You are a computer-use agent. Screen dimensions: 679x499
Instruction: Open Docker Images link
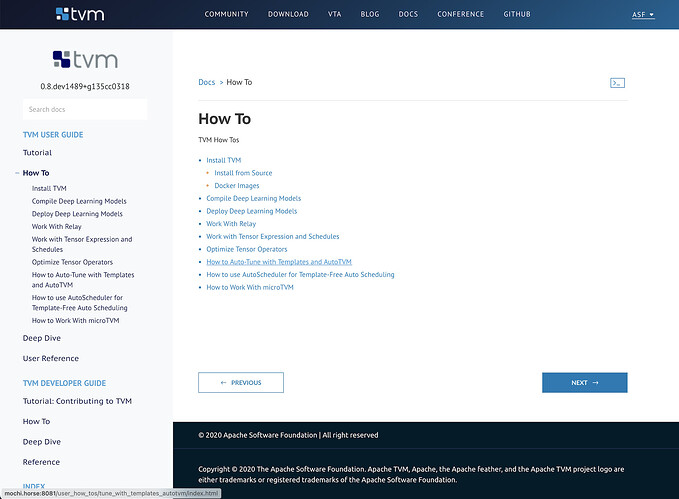click(x=237, y=186)
